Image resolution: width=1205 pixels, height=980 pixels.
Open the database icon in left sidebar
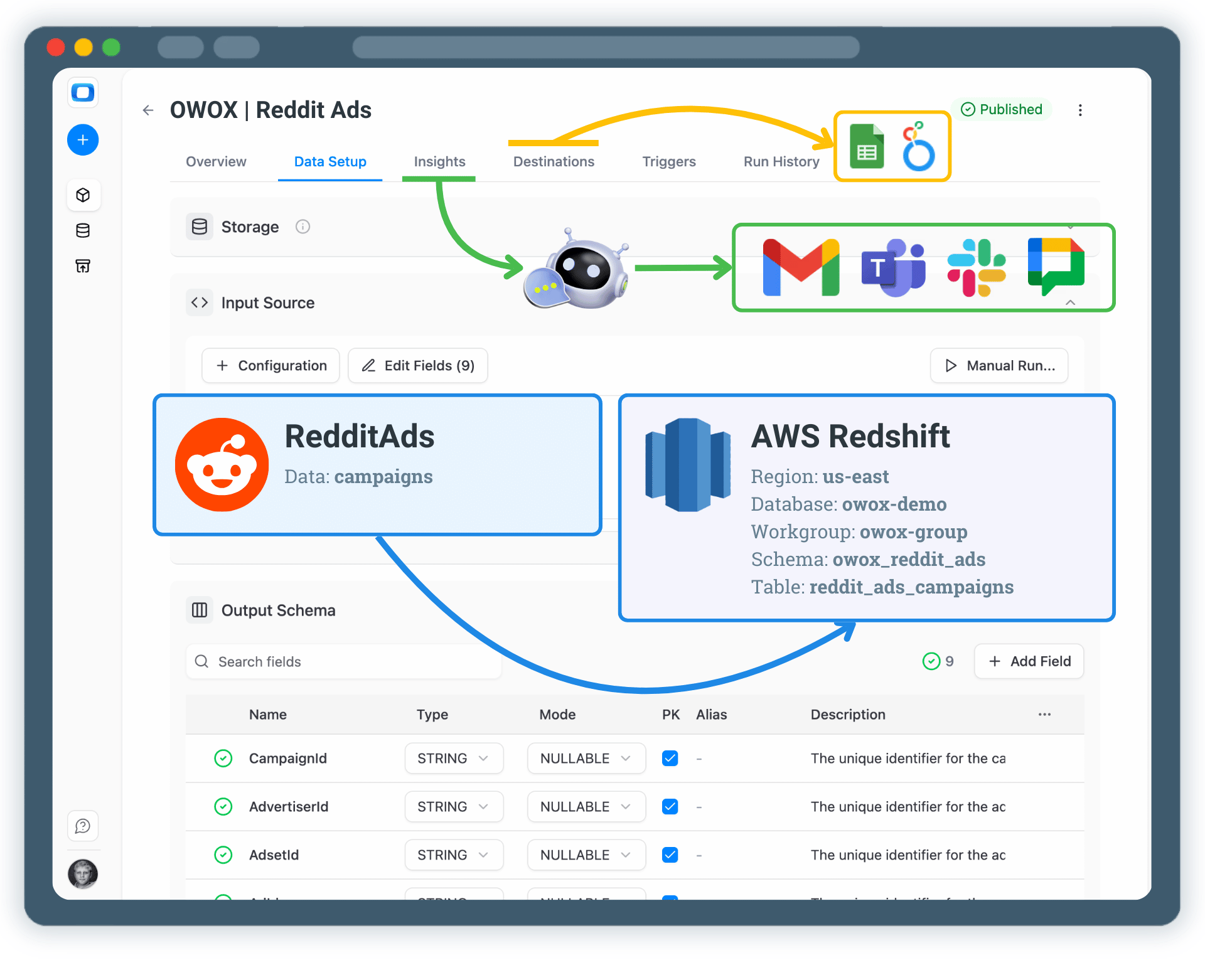tap(83, 230)
